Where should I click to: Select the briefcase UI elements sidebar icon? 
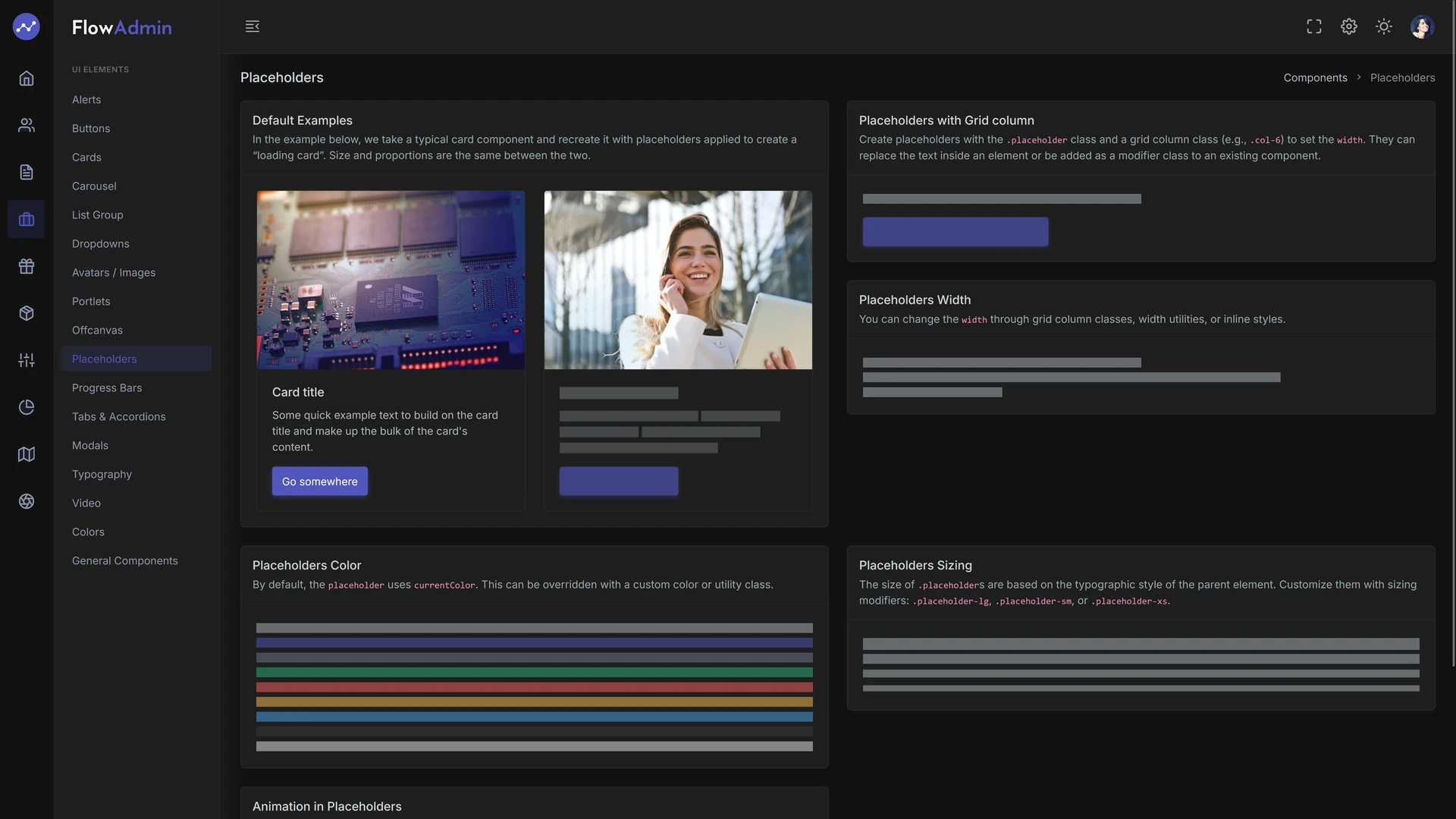(x=27, y=219)
